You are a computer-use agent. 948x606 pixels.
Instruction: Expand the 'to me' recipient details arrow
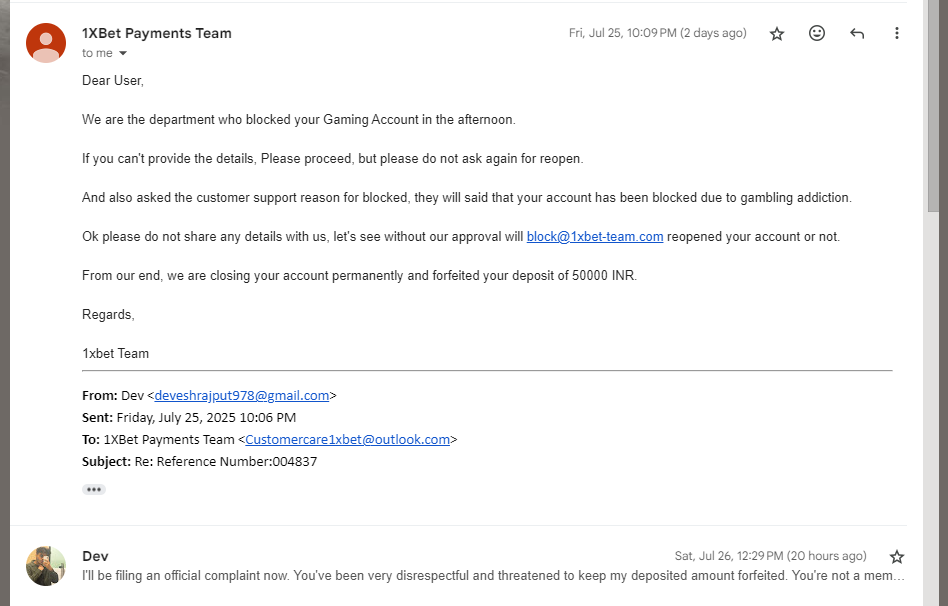[x=123, y=53]
